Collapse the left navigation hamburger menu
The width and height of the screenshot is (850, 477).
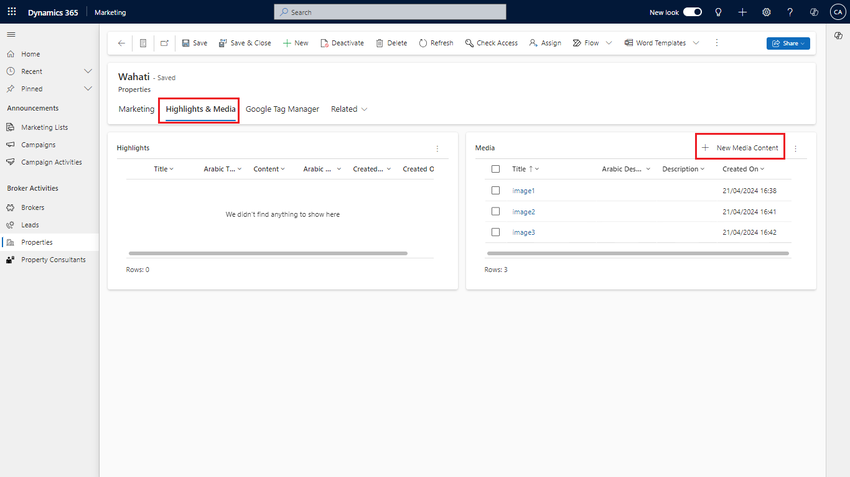click(x=11, y=35)
